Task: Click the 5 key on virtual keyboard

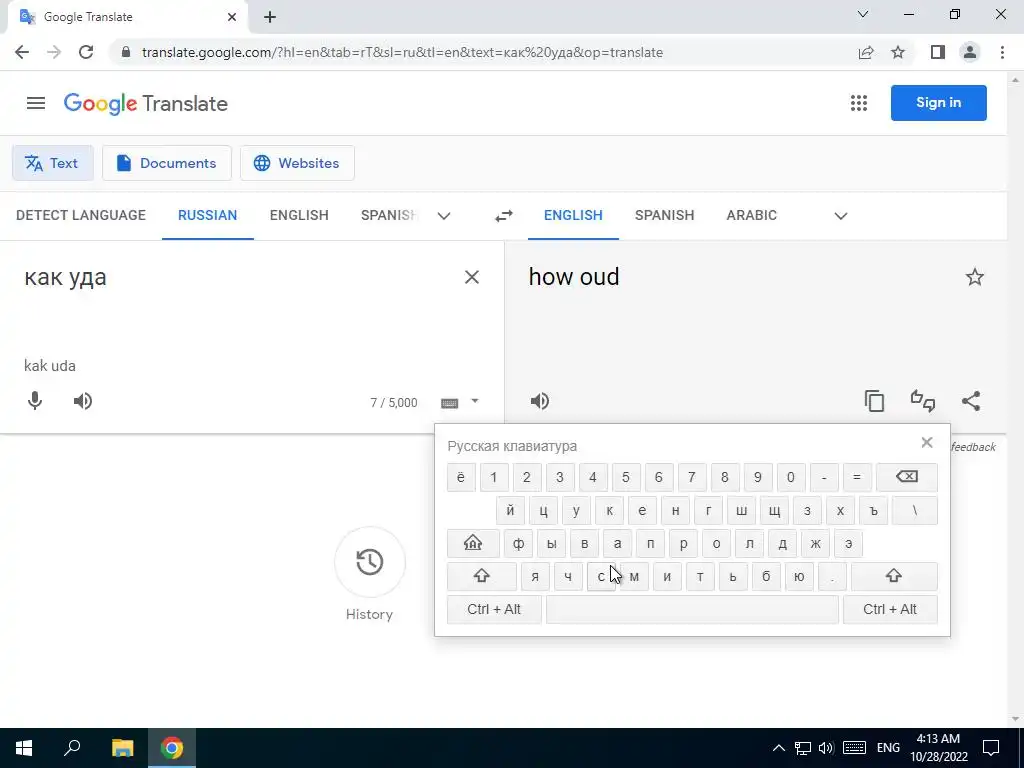Action: pos(626,477)
